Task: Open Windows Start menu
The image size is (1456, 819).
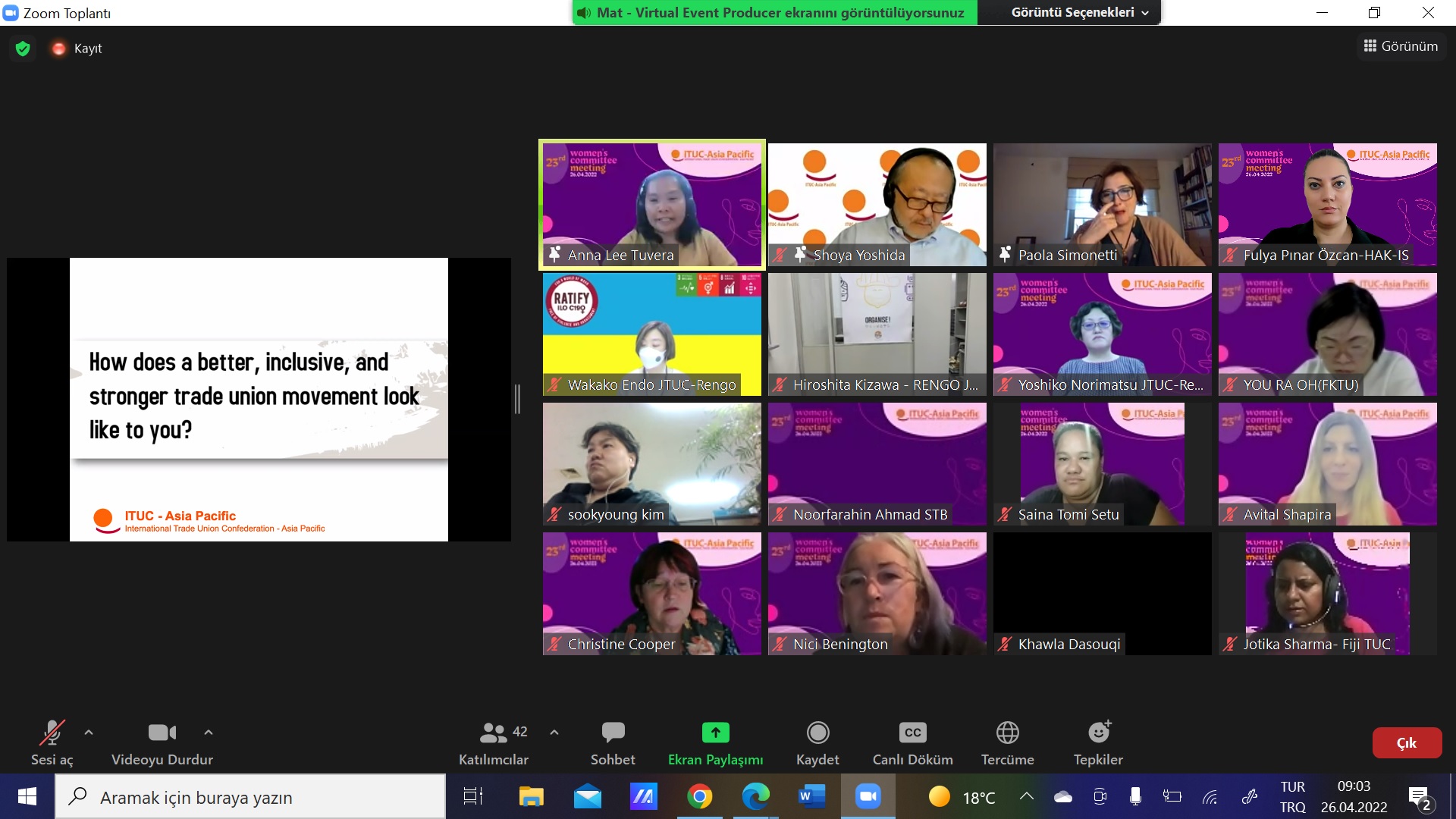Action: click(x=27, y=796)
